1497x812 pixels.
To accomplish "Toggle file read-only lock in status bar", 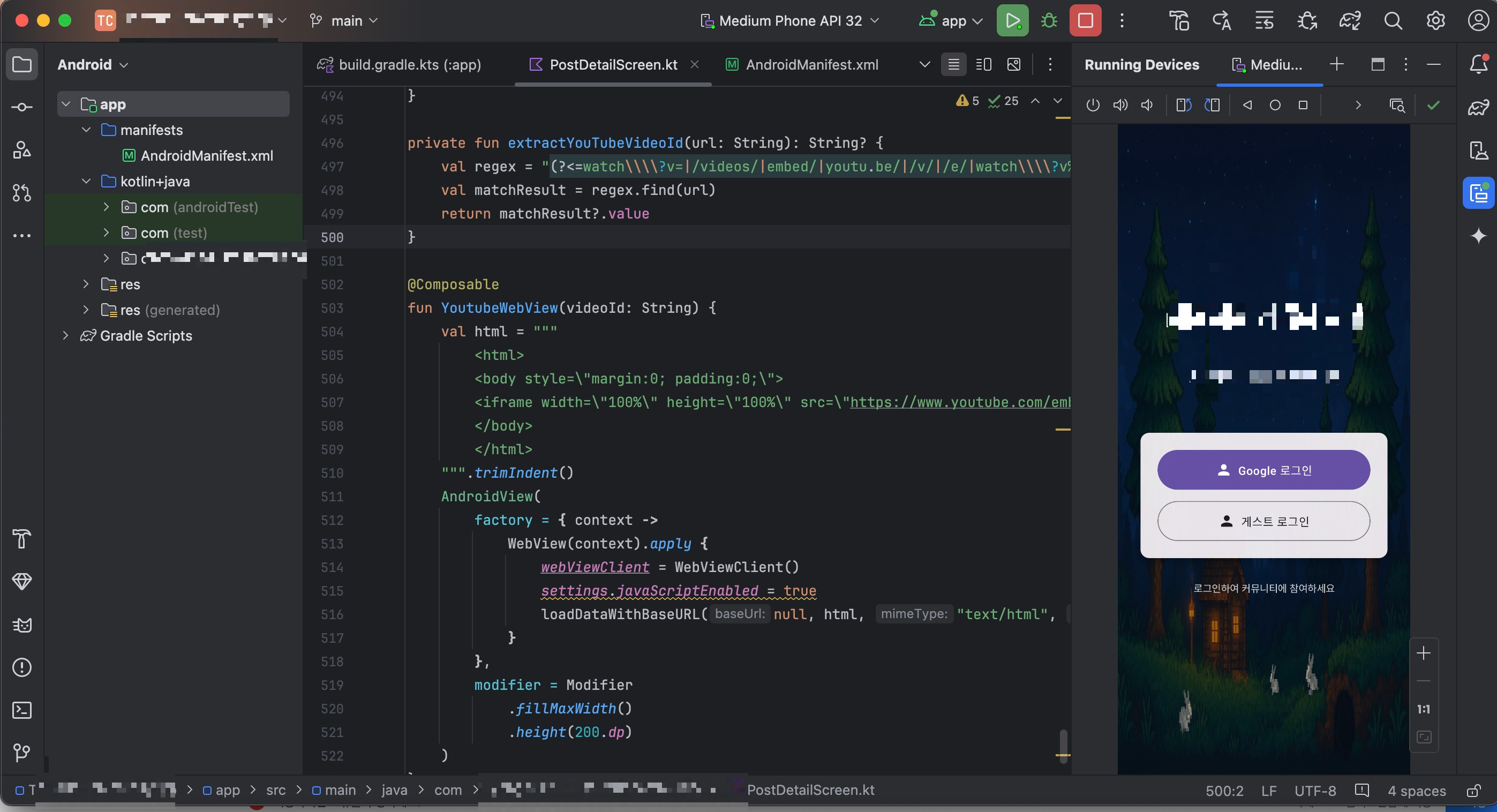I will point(1473,791).
